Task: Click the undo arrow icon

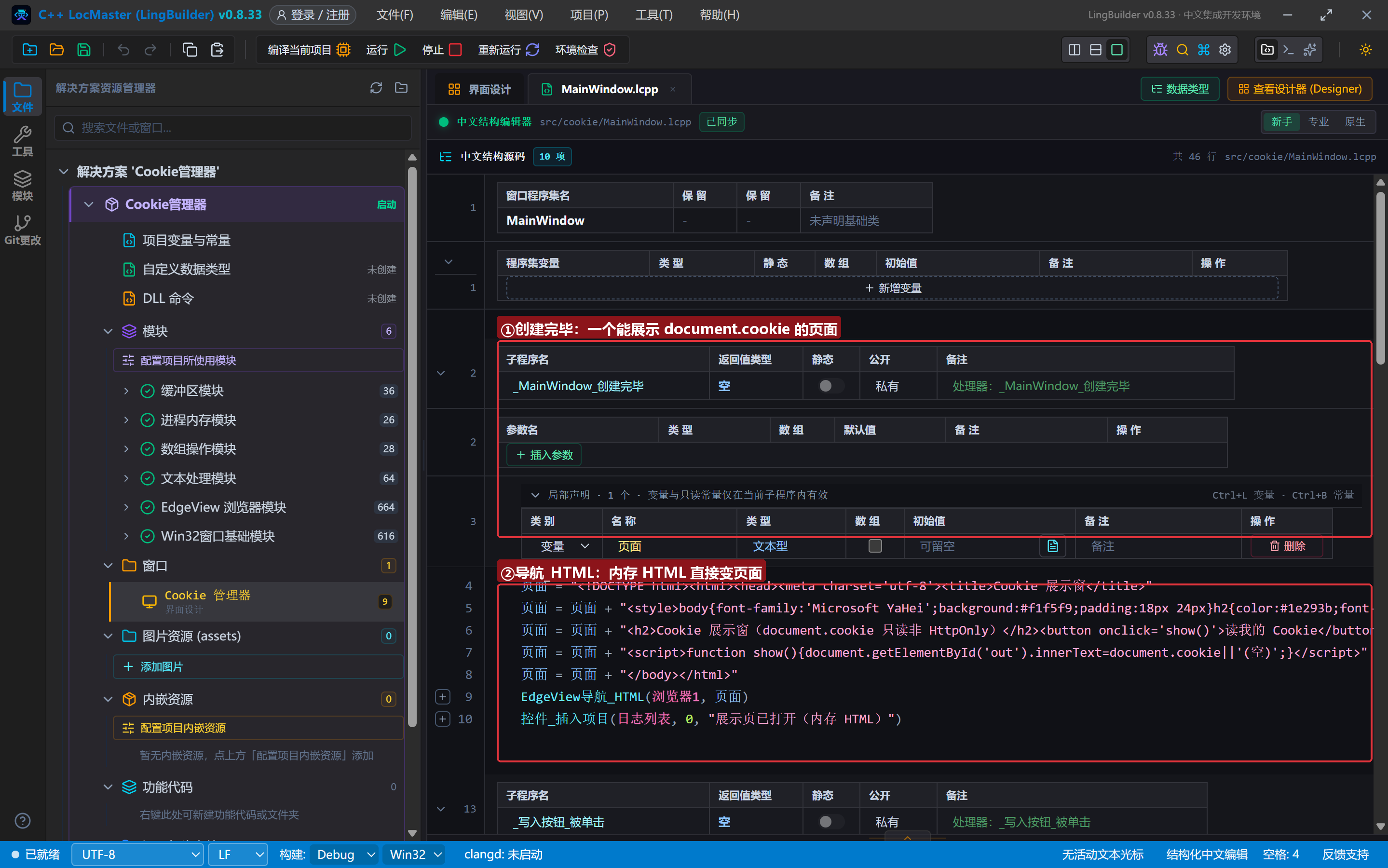Action: 123,50
